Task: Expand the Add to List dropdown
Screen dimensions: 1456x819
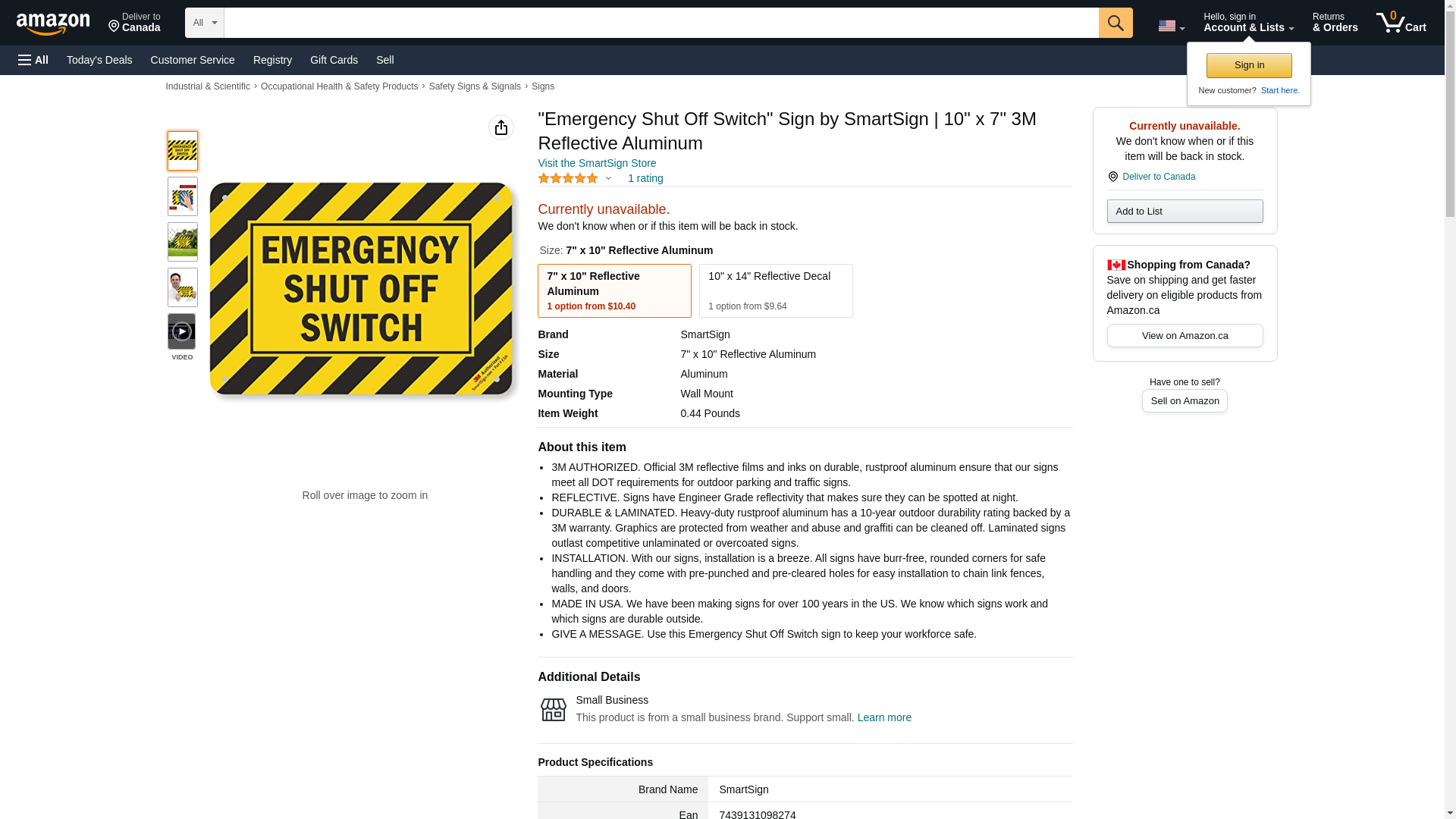Action: pos(1185,212)
